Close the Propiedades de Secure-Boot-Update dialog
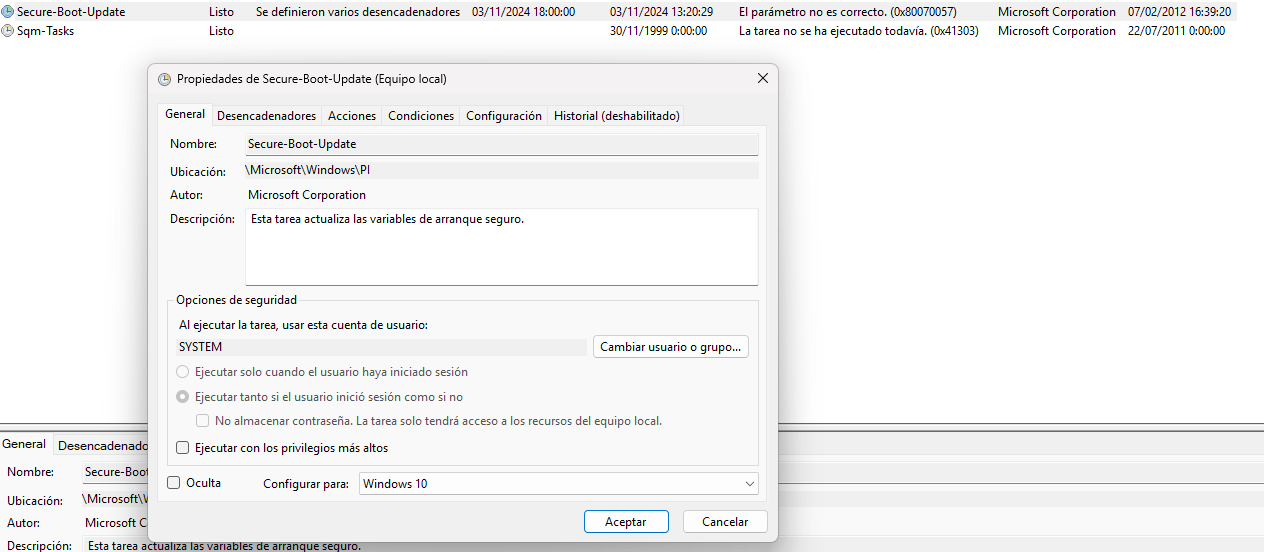Image resolution: width=1264 pixels, height=552 pixels. (762, 78)
